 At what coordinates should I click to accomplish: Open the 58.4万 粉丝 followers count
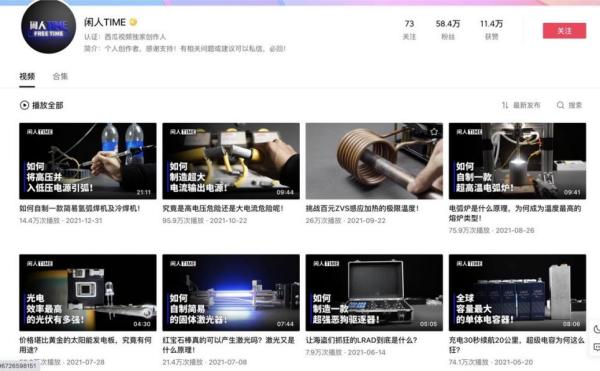click(448, 30)
